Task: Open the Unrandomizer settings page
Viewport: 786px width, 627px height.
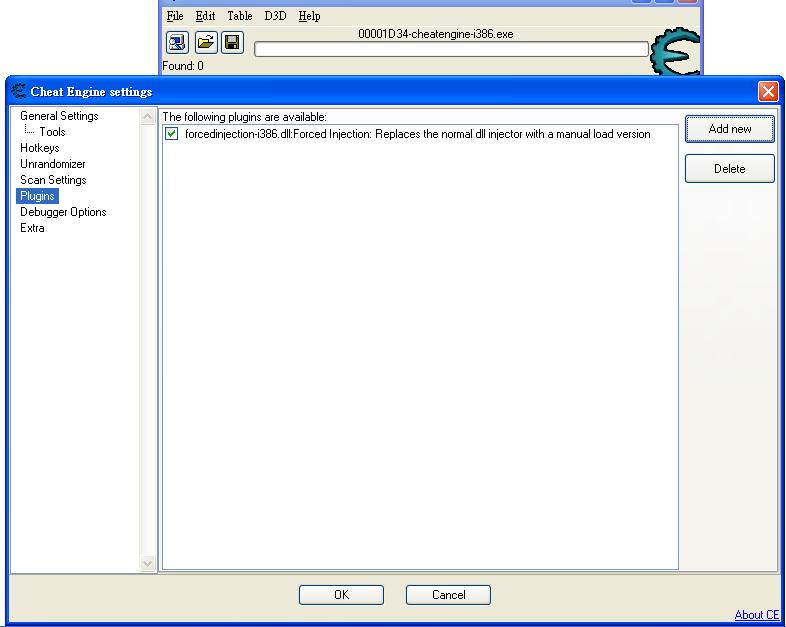Action: tap(53, 164)
